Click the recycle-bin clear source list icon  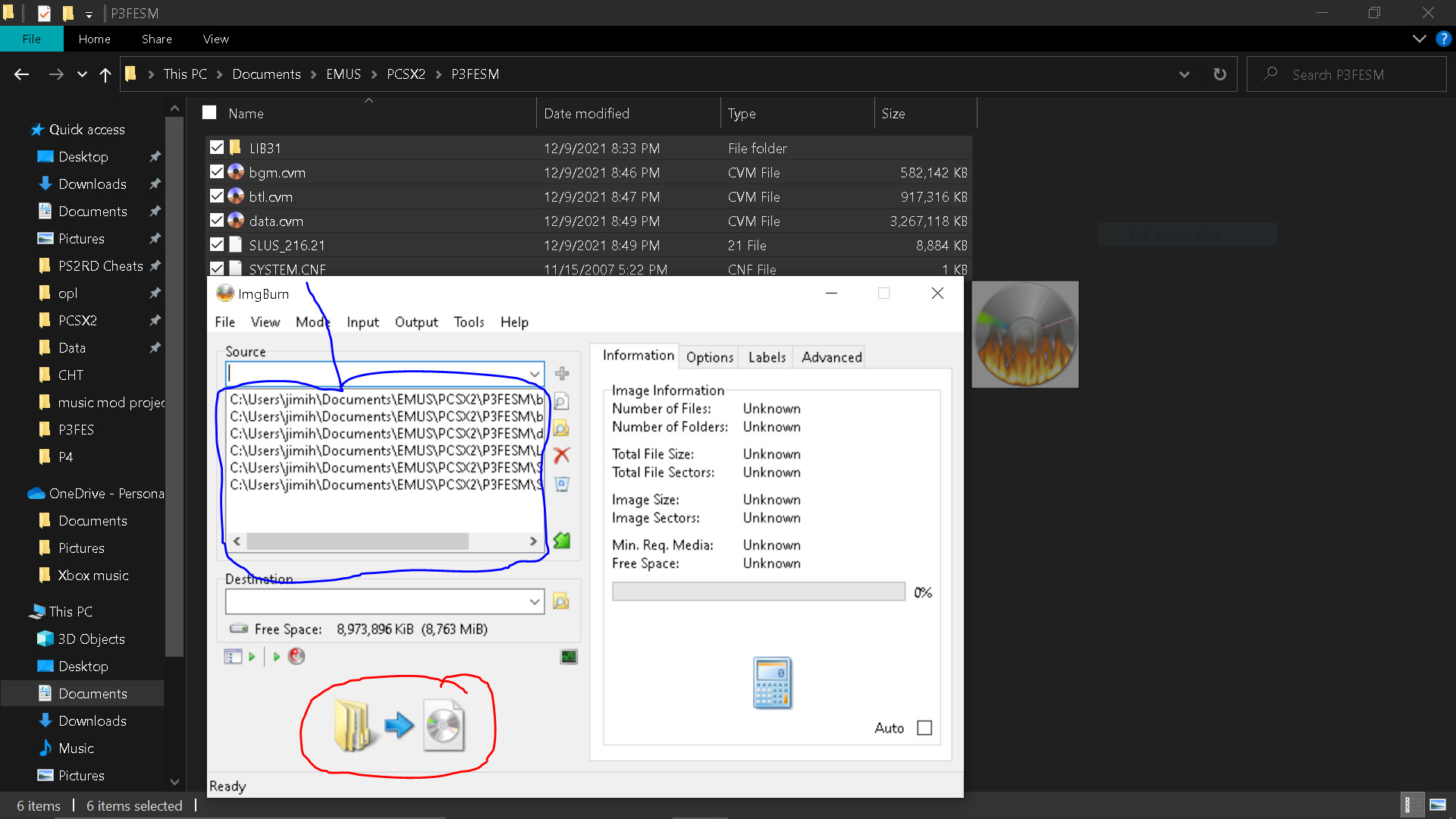[x=562, y=483]
